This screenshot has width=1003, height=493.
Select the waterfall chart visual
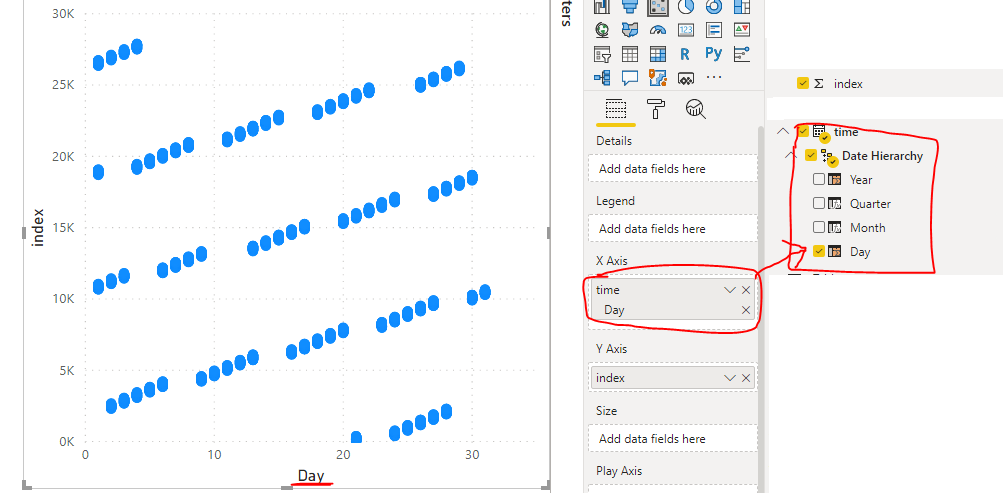click(602, 6)
